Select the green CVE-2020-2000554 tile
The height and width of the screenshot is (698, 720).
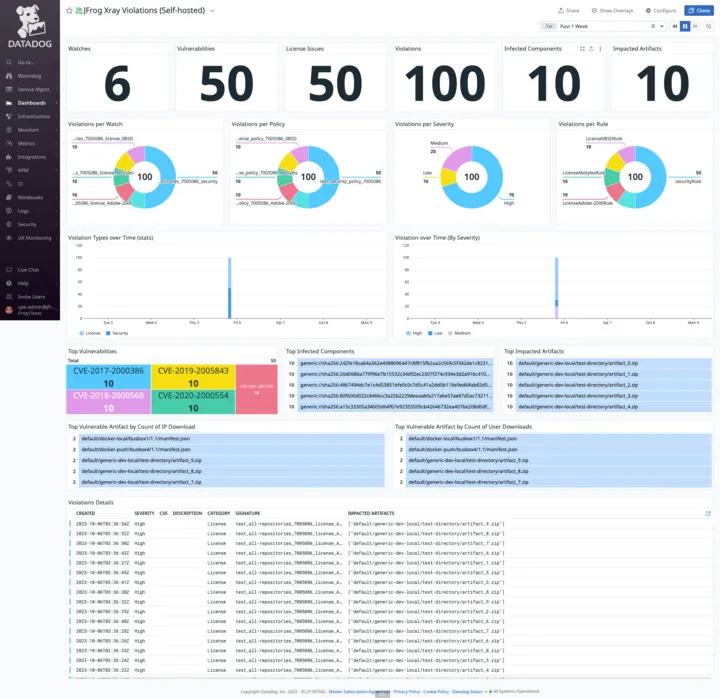[x=193, y=402]
